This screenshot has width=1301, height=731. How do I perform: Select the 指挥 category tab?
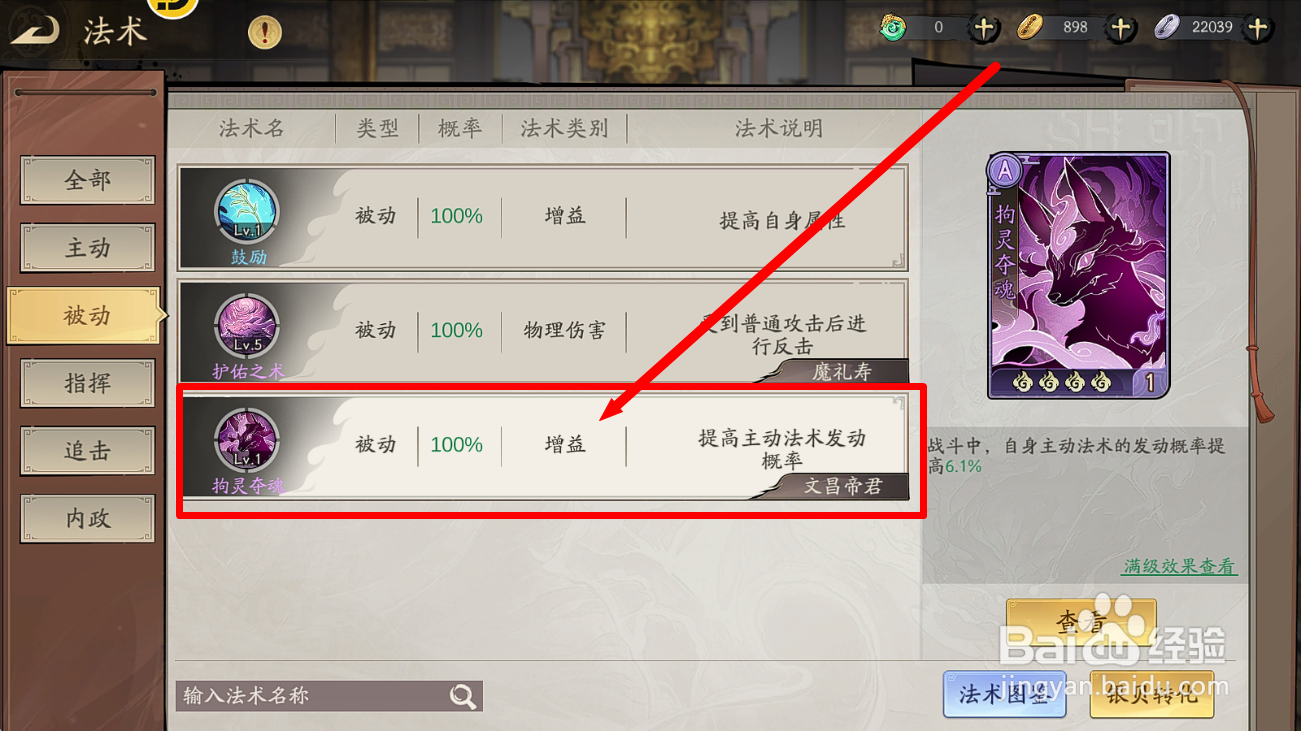pyautogui.click(x=88, y=384)
